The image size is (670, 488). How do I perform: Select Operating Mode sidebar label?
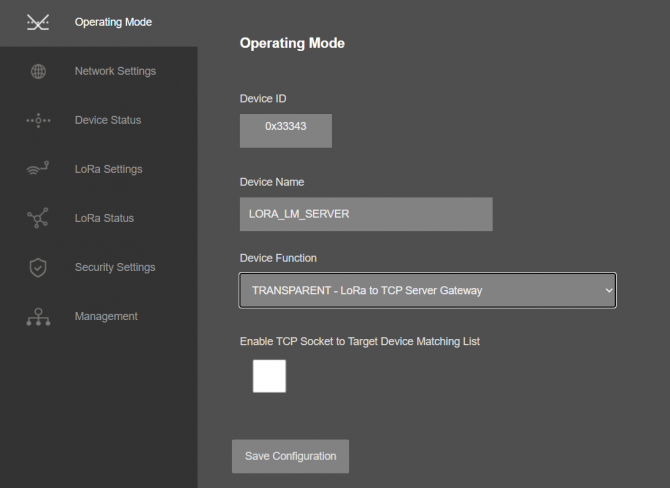(x=113, y=22)
